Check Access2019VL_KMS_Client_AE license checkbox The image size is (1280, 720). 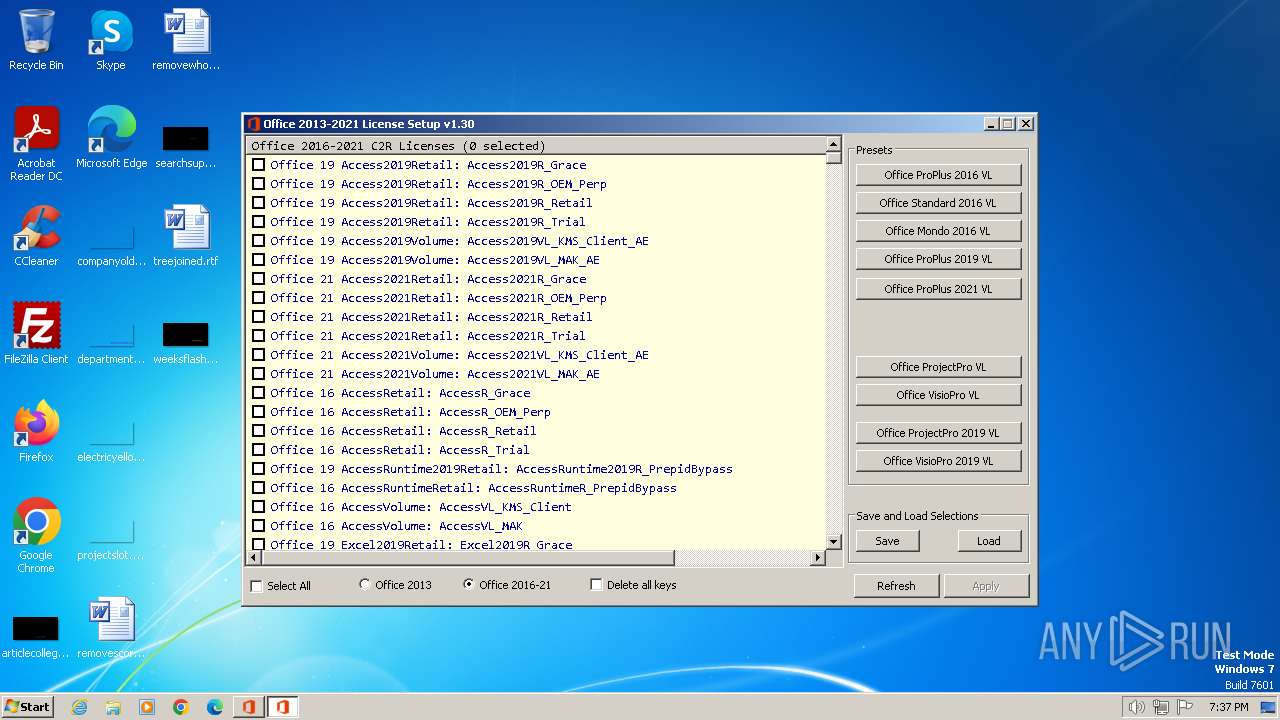click(259, 241)
